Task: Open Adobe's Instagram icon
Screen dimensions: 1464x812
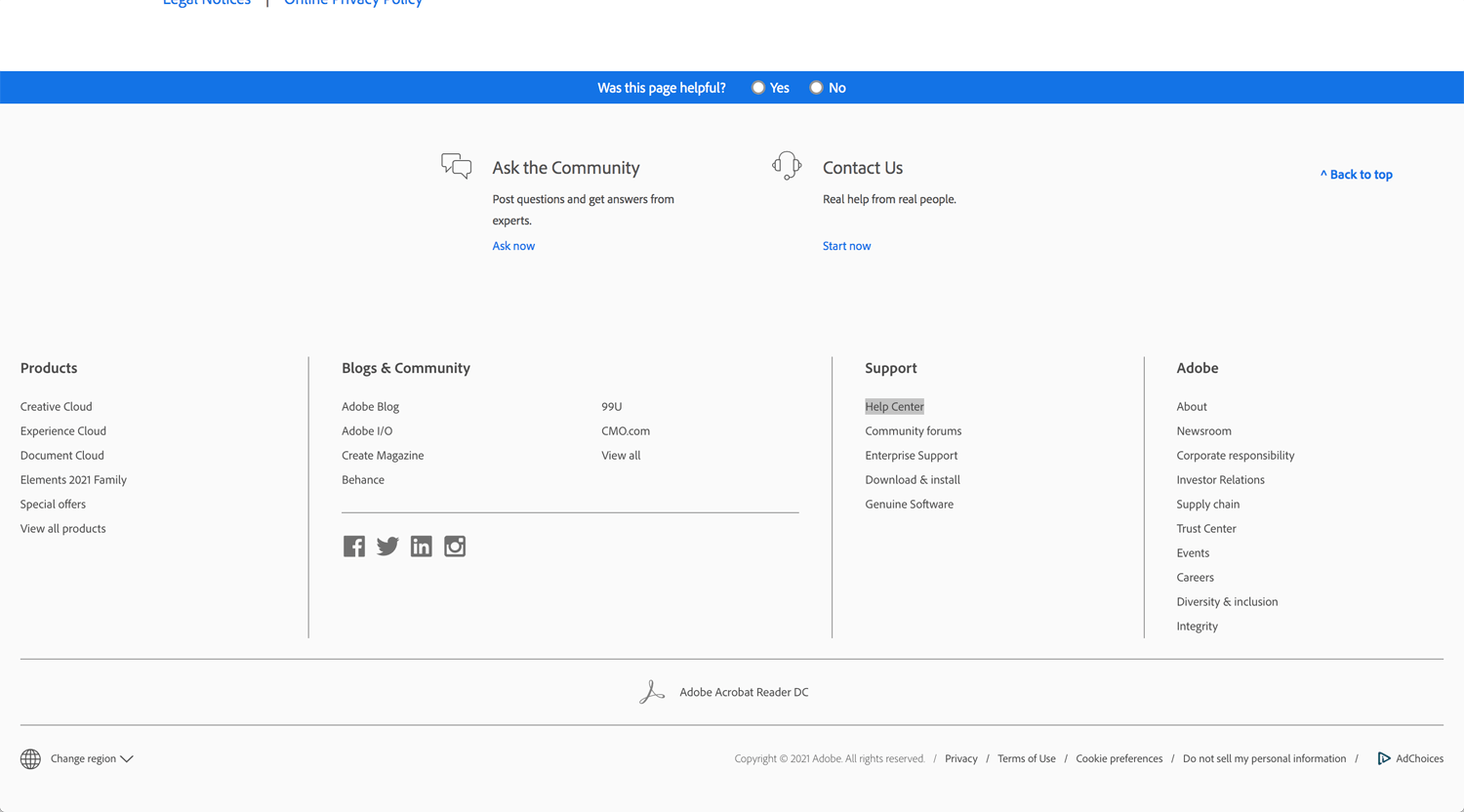Action: point(455,547)
